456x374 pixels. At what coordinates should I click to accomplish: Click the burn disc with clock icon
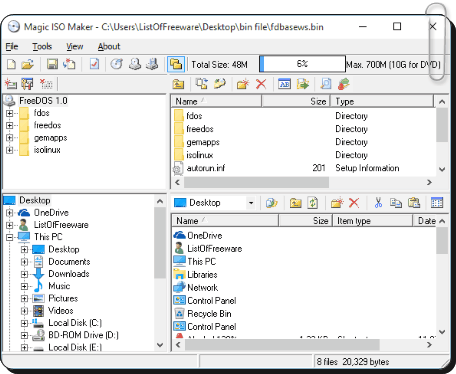coord(117,64)
